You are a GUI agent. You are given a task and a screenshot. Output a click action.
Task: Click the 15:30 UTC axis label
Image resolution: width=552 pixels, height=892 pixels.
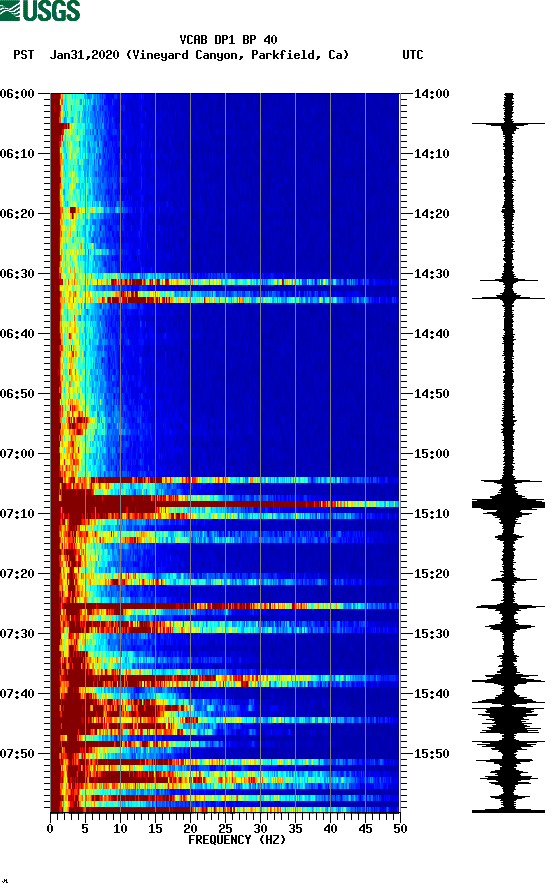pos(431,634)
